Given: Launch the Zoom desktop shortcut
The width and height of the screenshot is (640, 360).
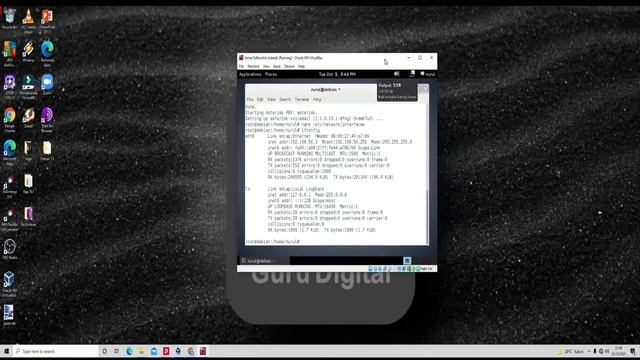Looking at the screenshot, I should [x=47, y=84].
